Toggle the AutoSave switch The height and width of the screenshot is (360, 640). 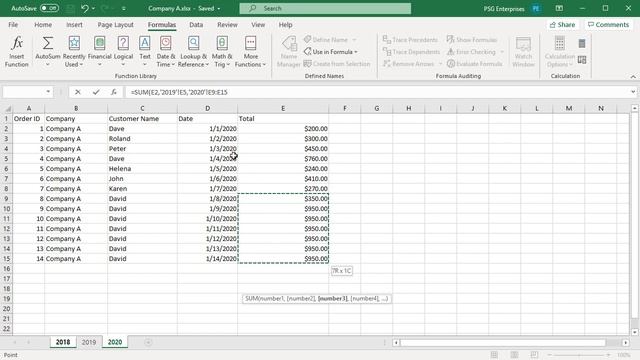[x=50, y=8]
